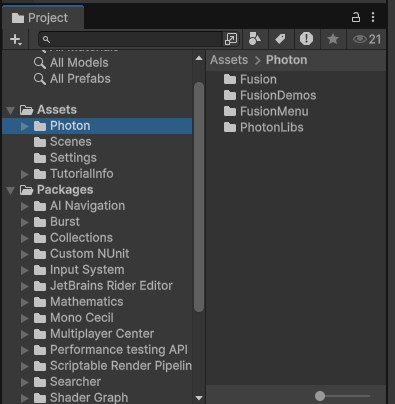Click the AI Navigation folder icon

tap(40, 206)
